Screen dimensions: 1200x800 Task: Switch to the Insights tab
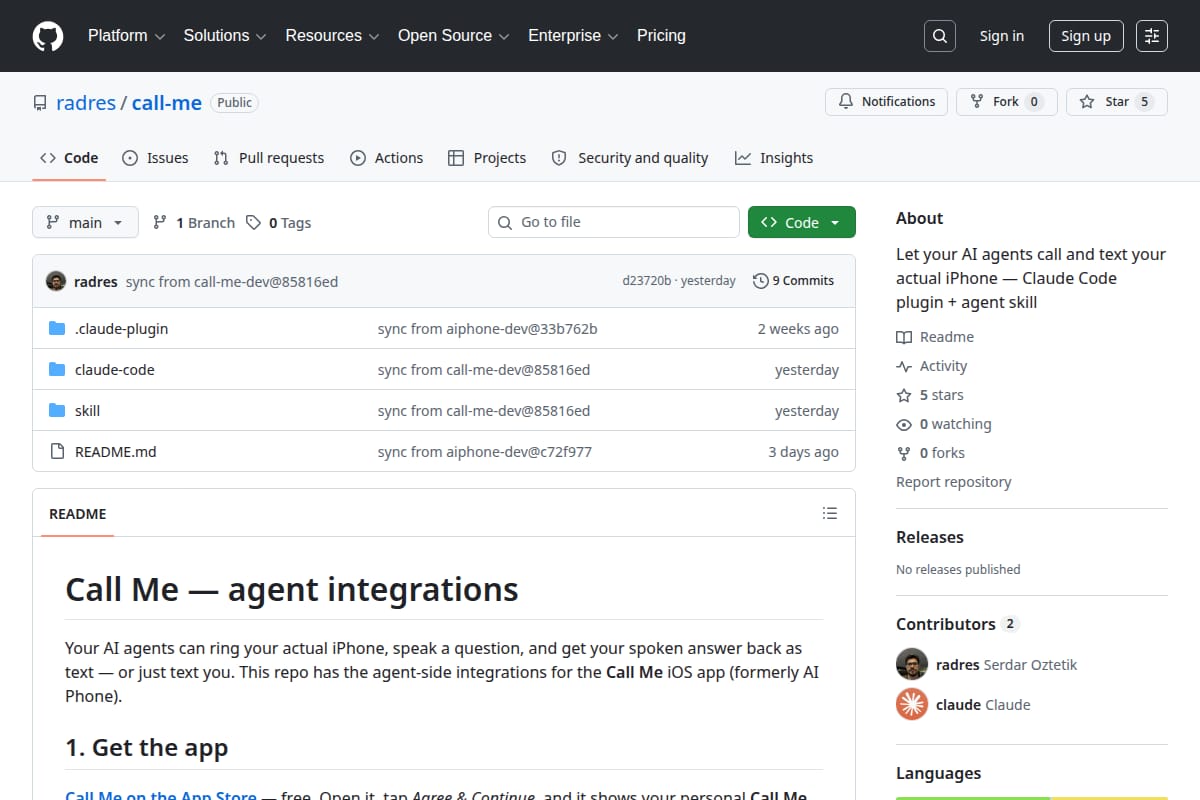point(774,158)
